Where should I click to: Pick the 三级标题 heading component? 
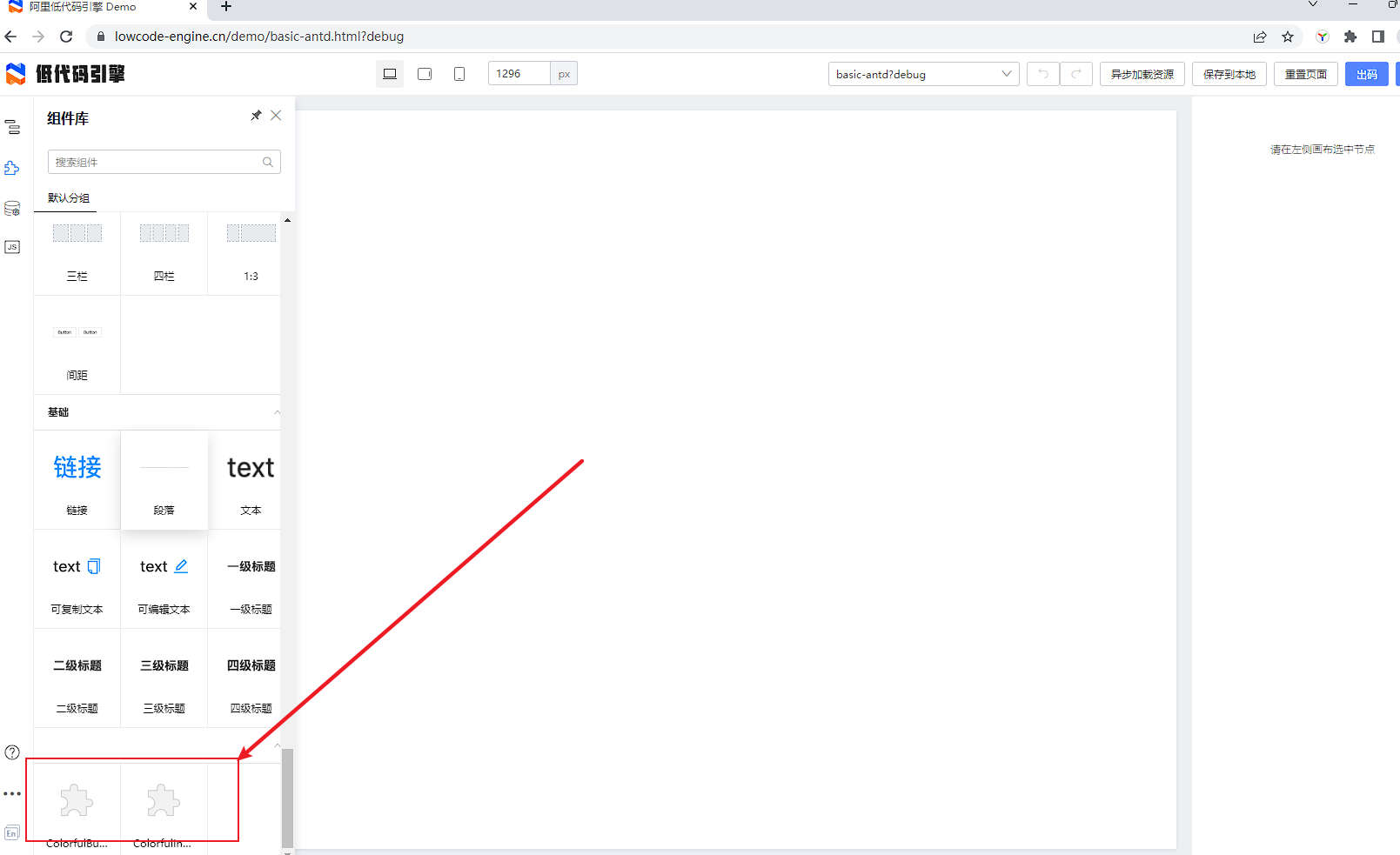point(164,678)
